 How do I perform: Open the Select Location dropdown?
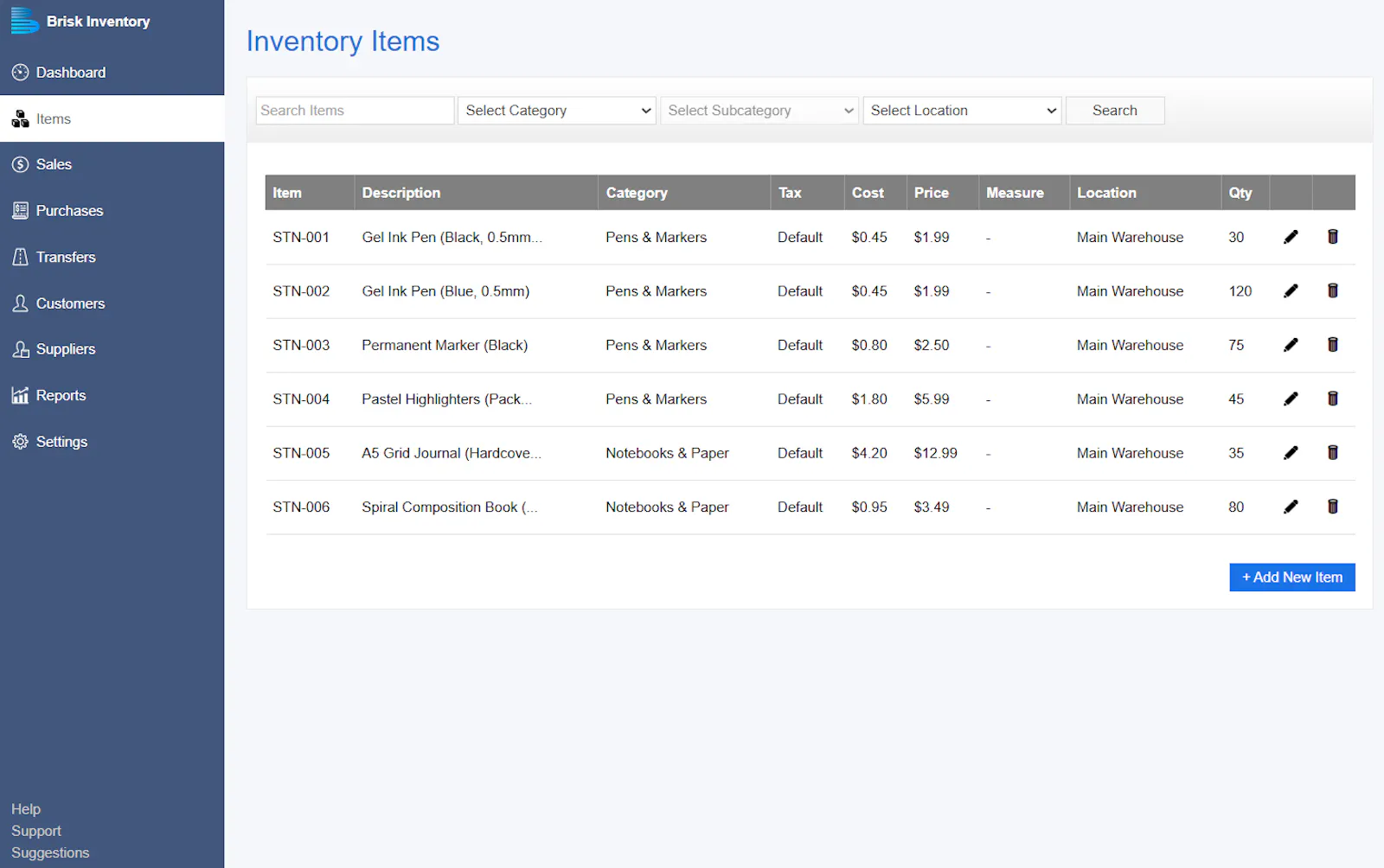coord(962,111)
